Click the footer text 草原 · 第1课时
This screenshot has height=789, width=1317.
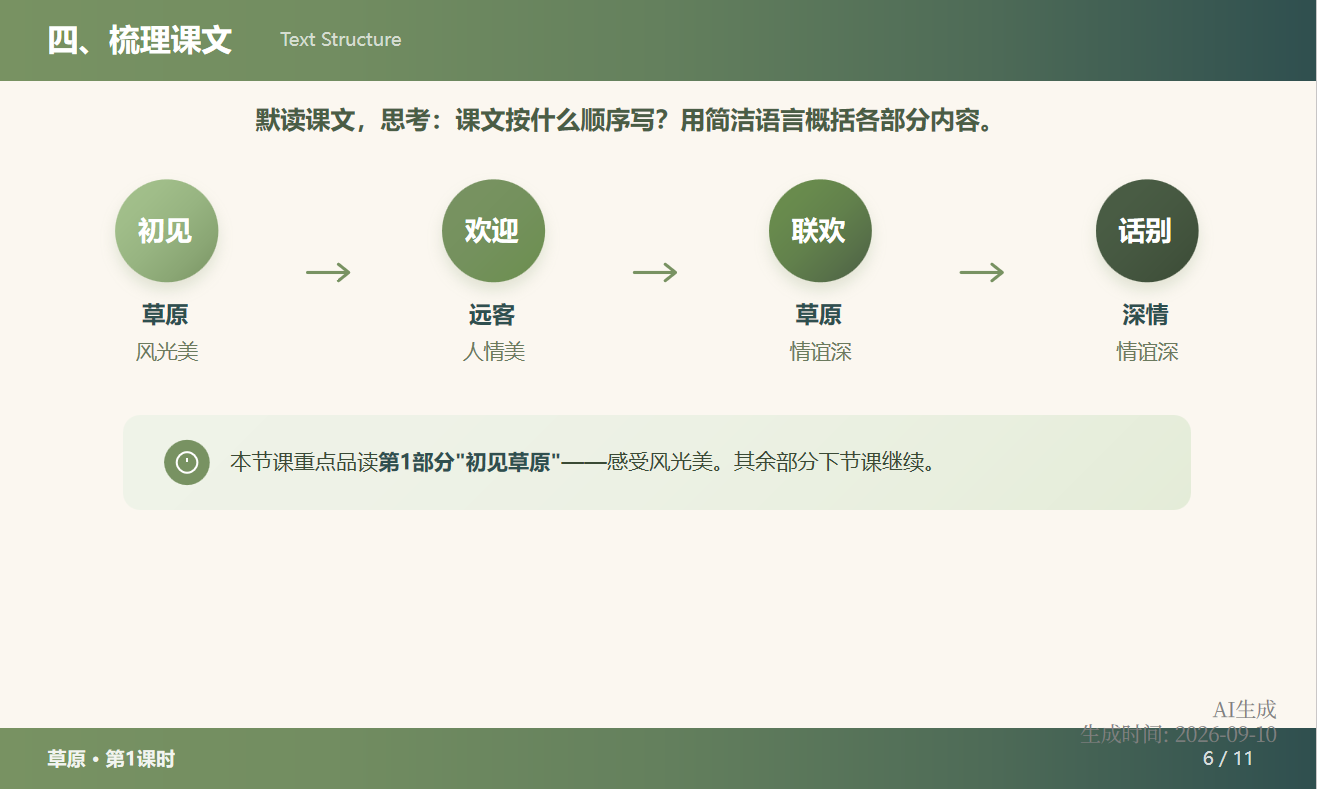tap(111, 759)
